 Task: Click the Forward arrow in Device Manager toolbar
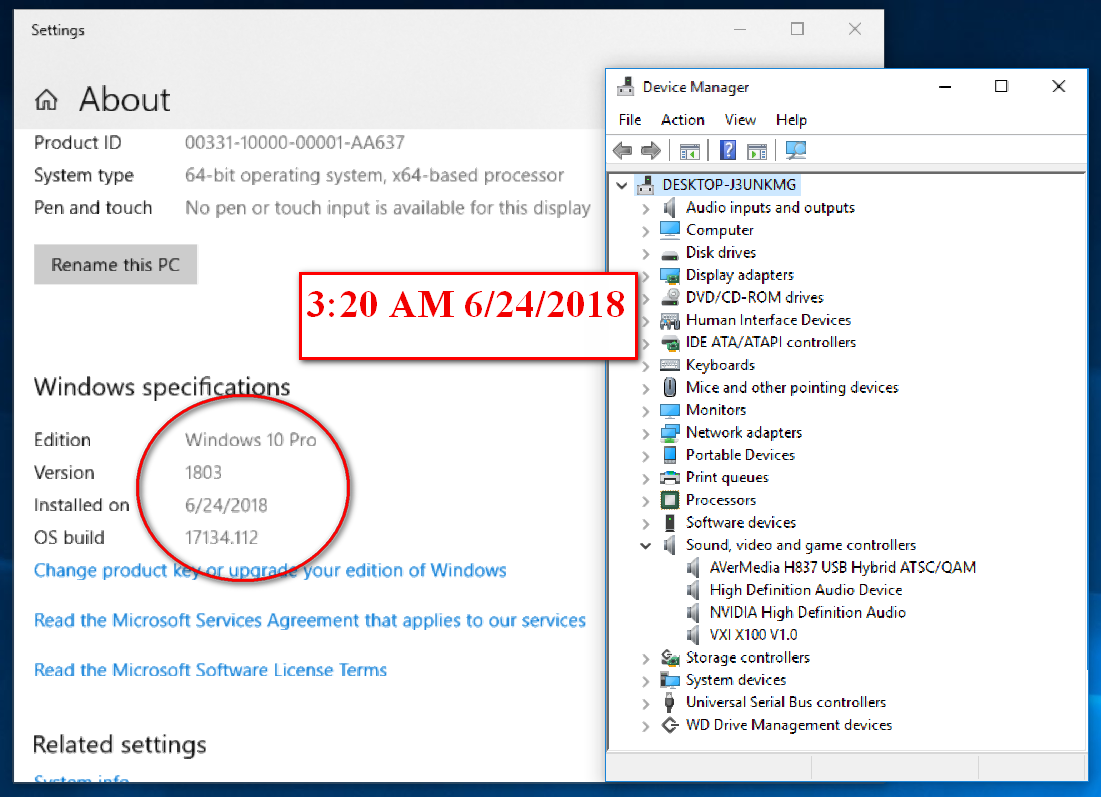point(651,150)
